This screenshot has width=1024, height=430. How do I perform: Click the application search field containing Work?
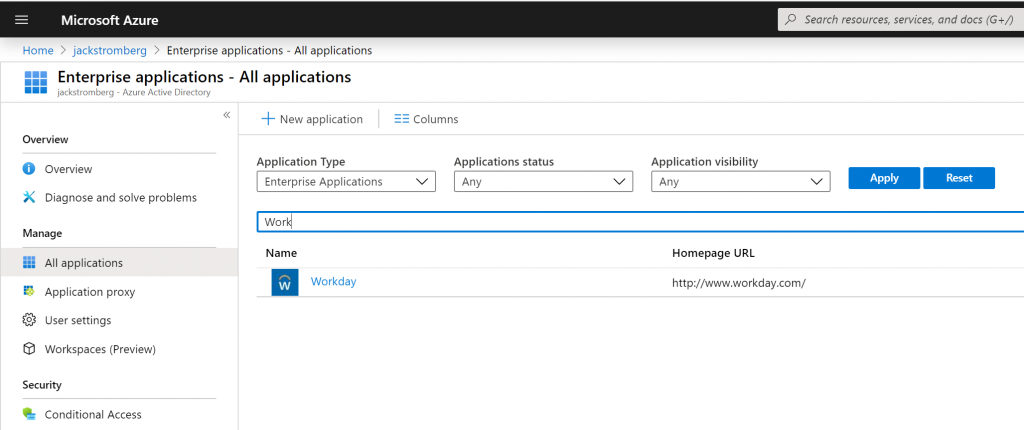pos(640,222)
